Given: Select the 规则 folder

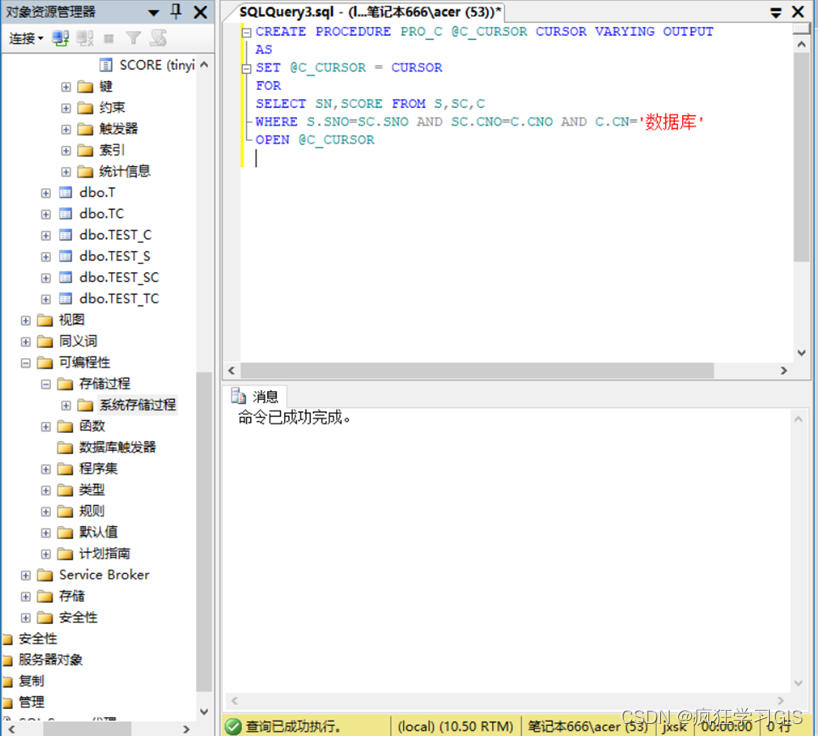Looking at the screenshot, I should pyautogui.click(x=92, y=511).
